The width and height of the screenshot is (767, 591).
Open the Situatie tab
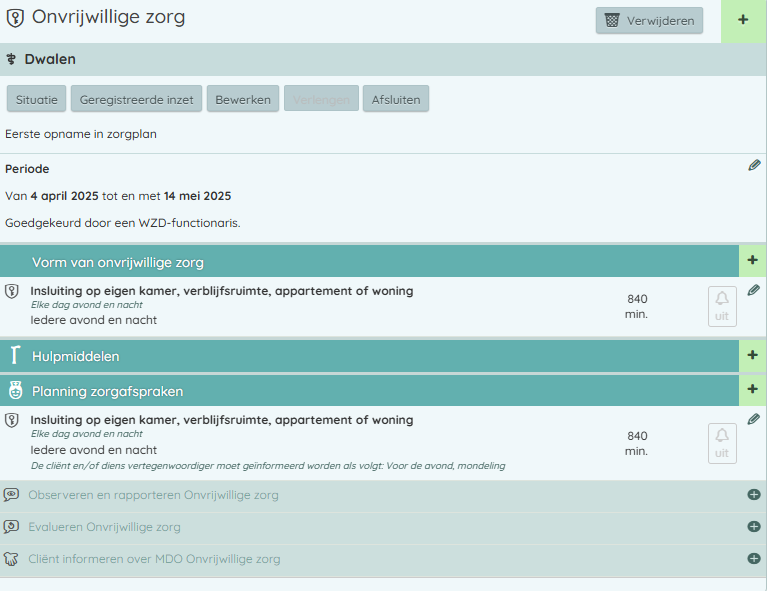point(37,99)
